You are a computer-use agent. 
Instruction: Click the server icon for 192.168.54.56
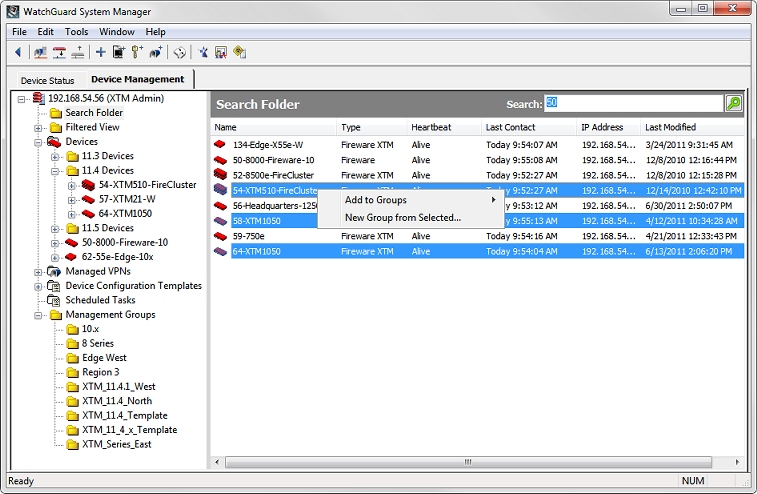[x=39, y=98]
